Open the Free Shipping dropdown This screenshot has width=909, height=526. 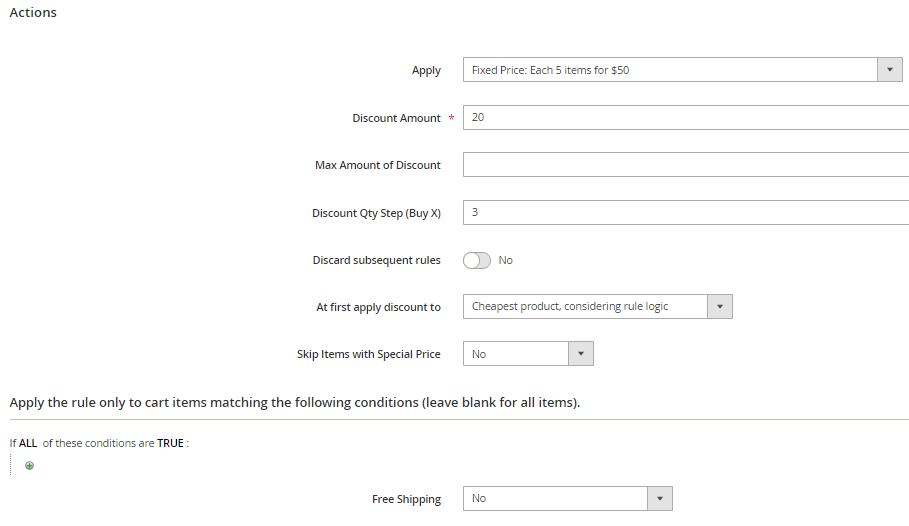point(567,498)
